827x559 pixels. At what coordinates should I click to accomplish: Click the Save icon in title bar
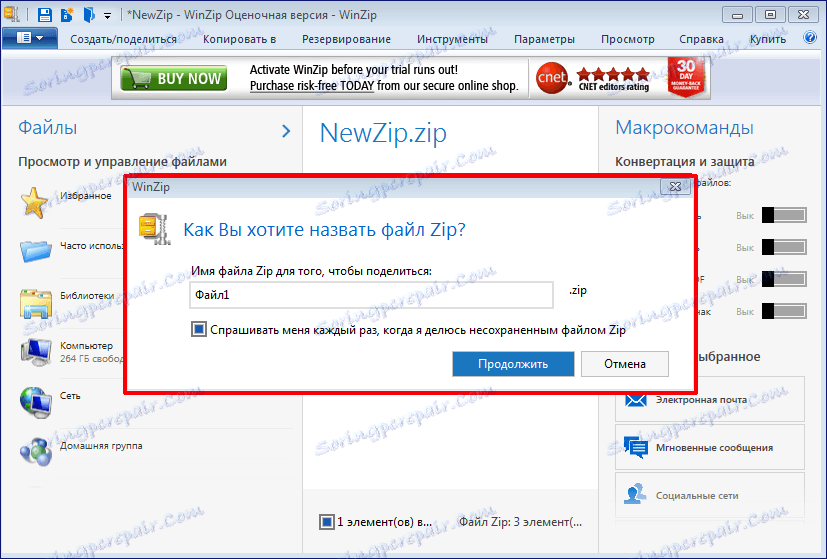[x=45, y=15]
